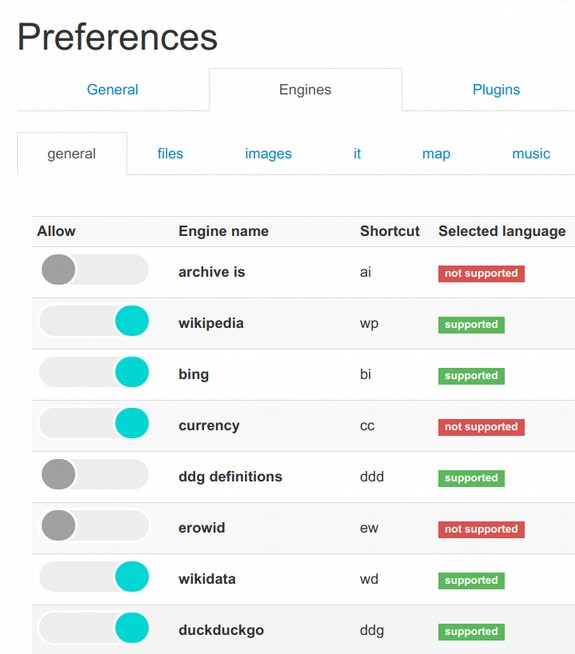Select the duckduckgo engine name
This screenshot has width=575, height=654.
pos(221,630)
